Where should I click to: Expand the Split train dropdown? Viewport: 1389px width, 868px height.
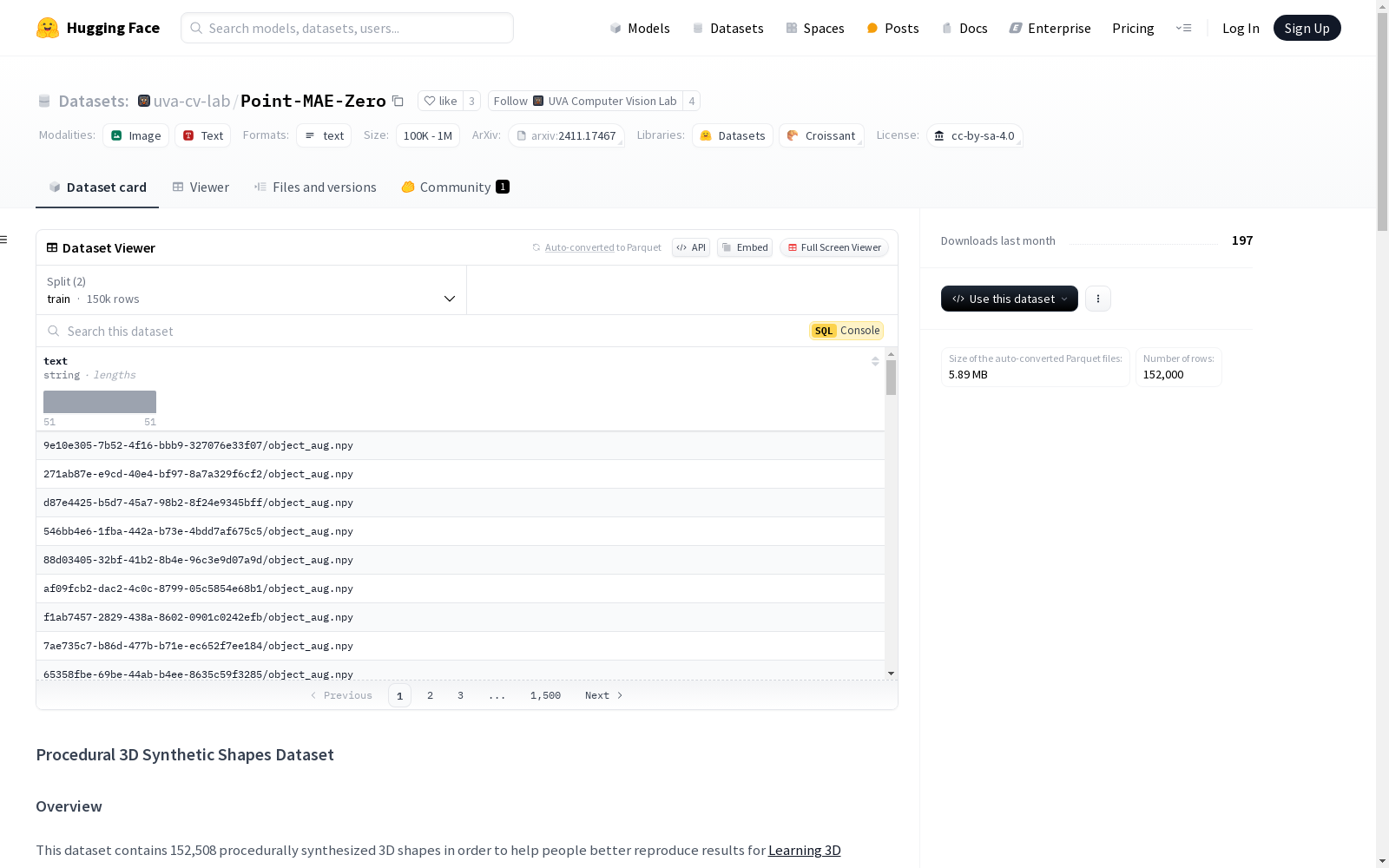pyautogui.click(x=251, y=290)
